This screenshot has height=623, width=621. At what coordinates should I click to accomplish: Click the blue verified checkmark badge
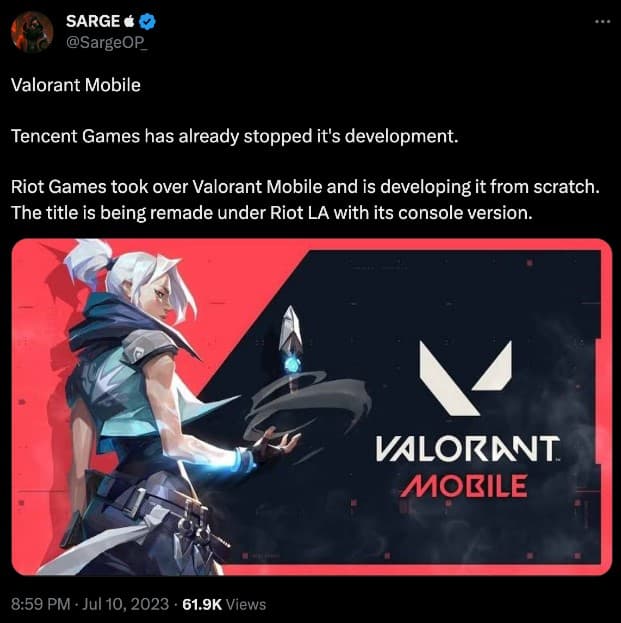pos(147,21)
